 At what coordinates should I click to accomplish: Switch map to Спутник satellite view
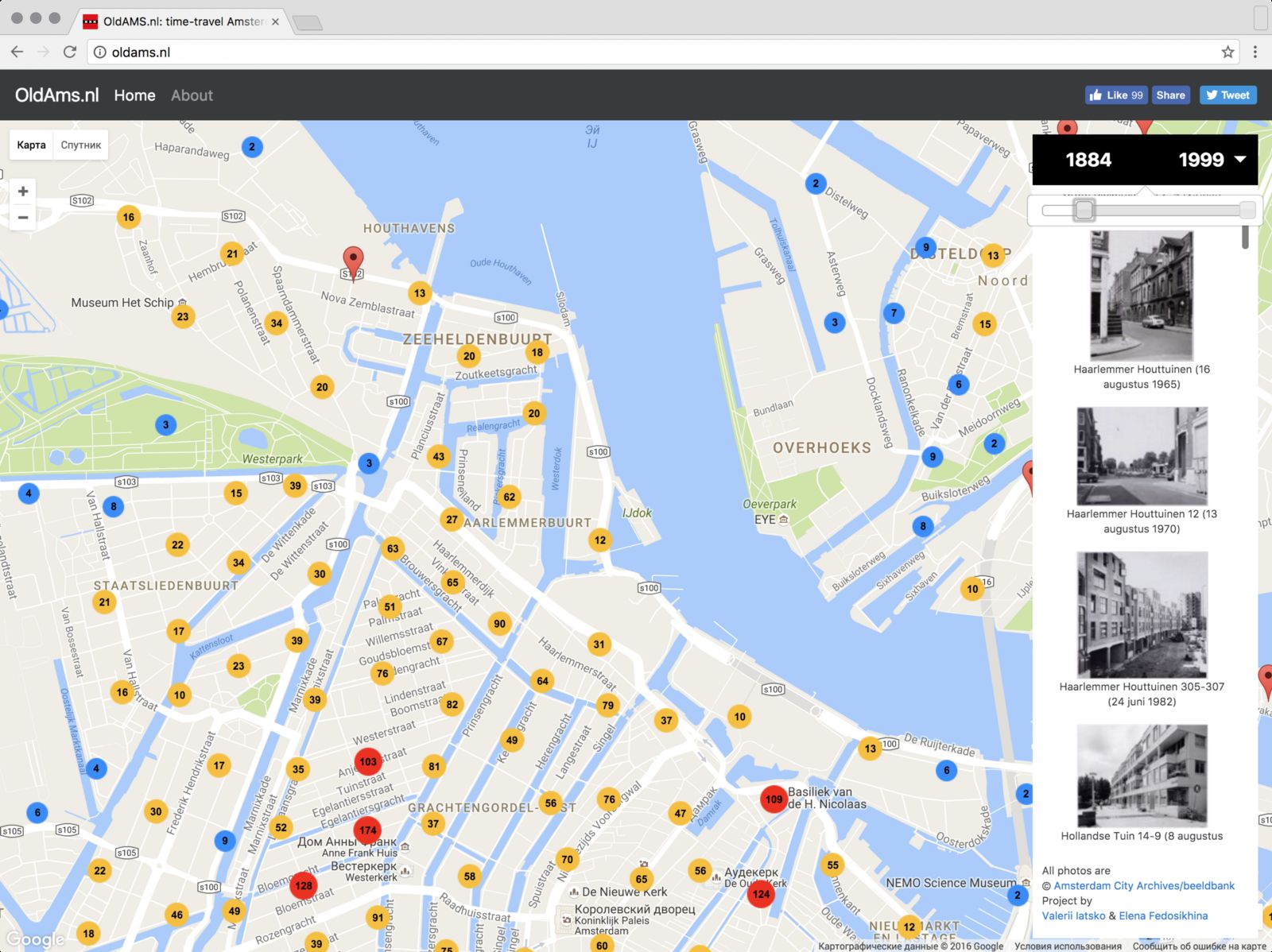point(81,145)
